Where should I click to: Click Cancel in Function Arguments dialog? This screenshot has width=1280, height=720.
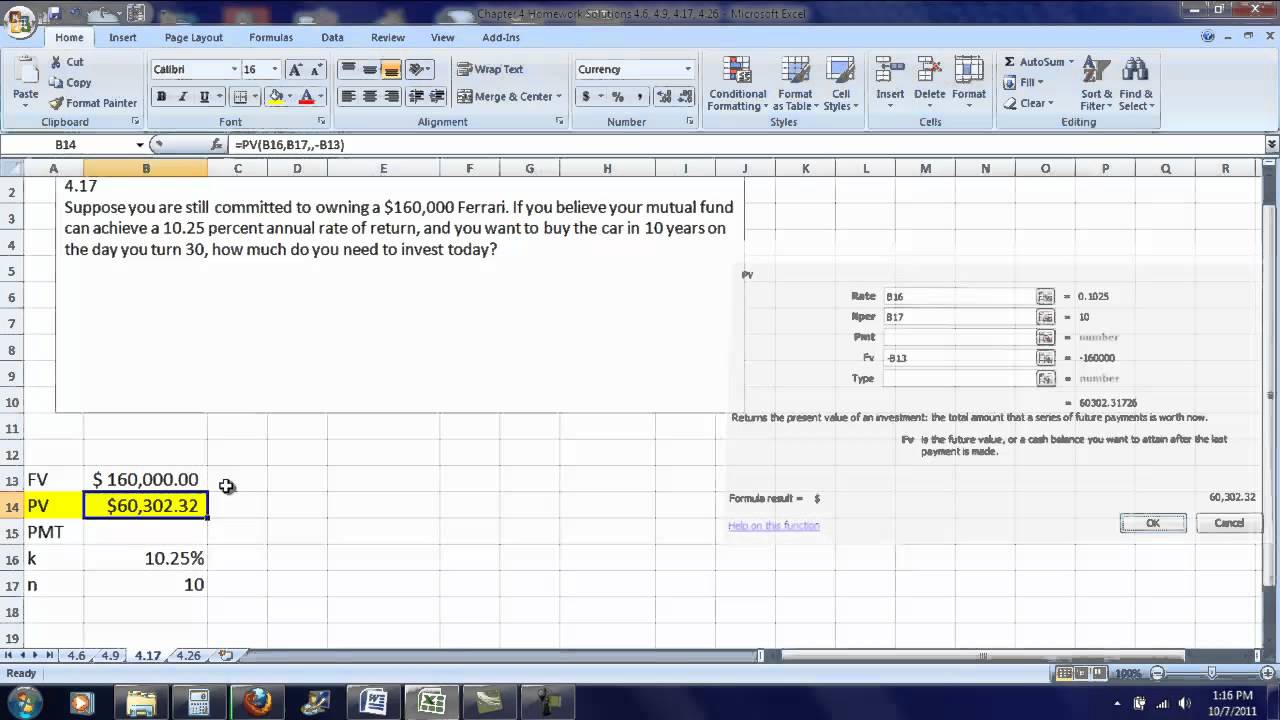tap(1229, 523)
